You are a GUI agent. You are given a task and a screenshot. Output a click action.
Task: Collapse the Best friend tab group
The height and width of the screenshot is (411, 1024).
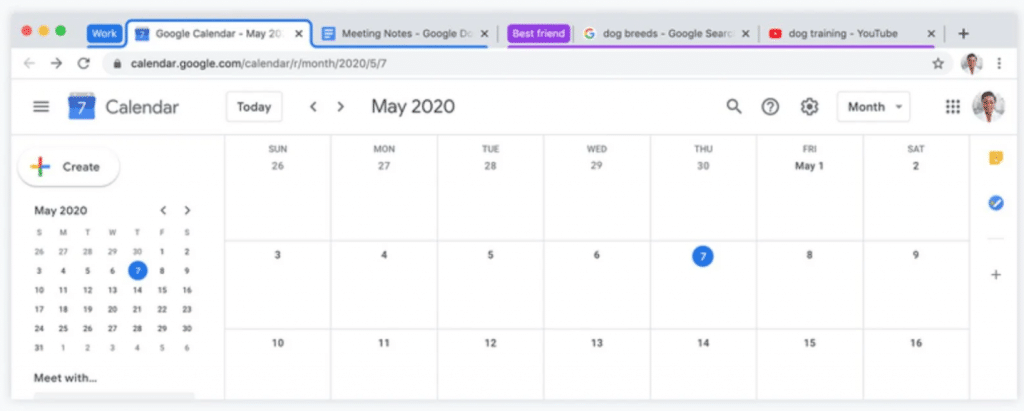tap(538, 33)
